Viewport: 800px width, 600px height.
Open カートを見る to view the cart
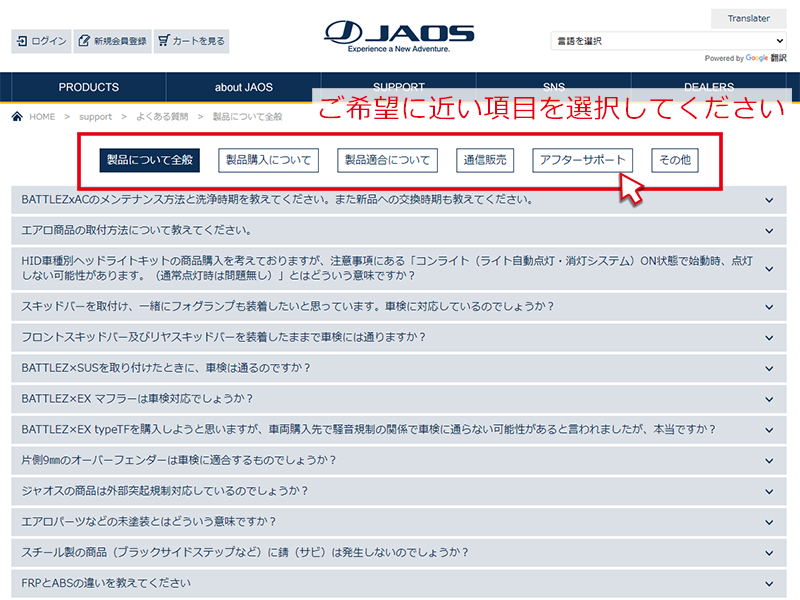coord(191,41)
